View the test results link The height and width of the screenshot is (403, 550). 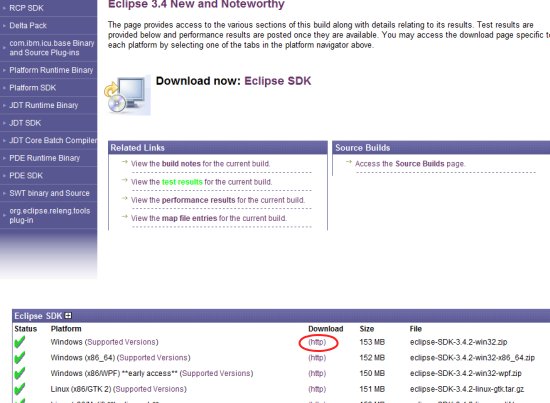(182, 182)
